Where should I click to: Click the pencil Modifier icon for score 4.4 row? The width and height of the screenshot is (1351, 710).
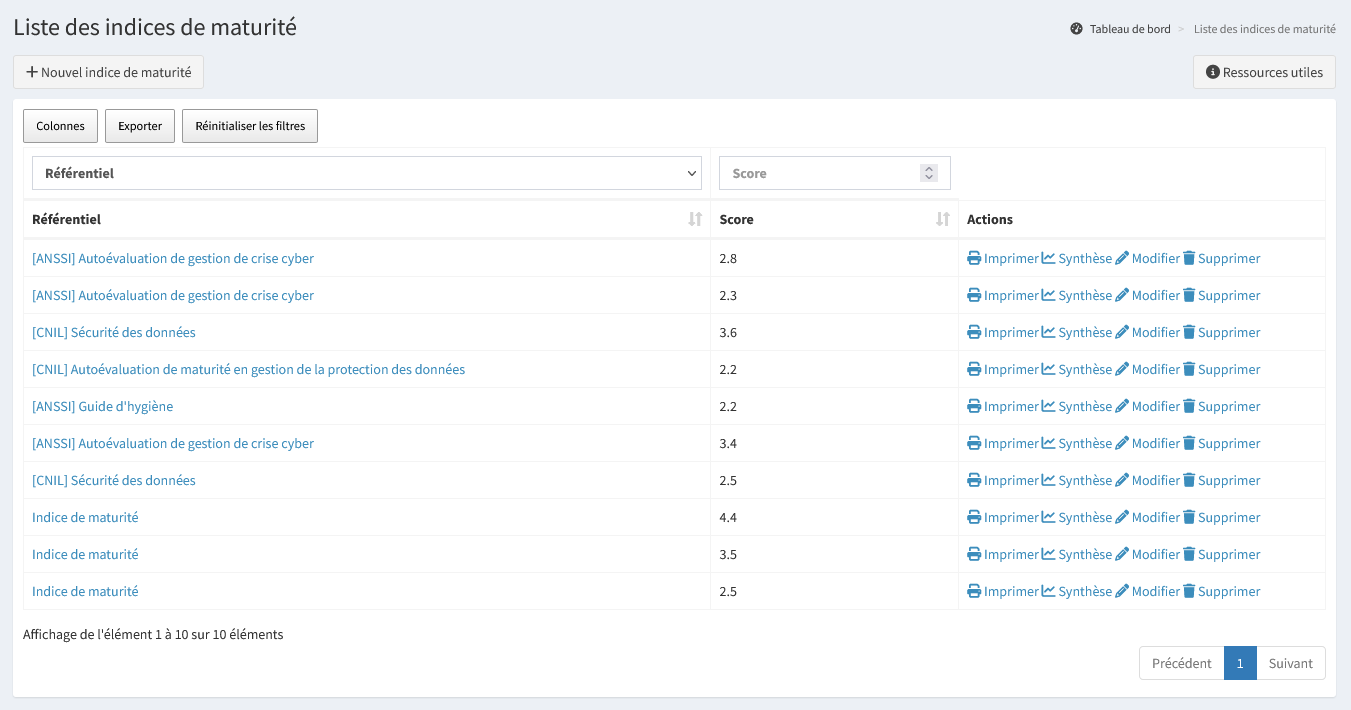click(1122, 517)
